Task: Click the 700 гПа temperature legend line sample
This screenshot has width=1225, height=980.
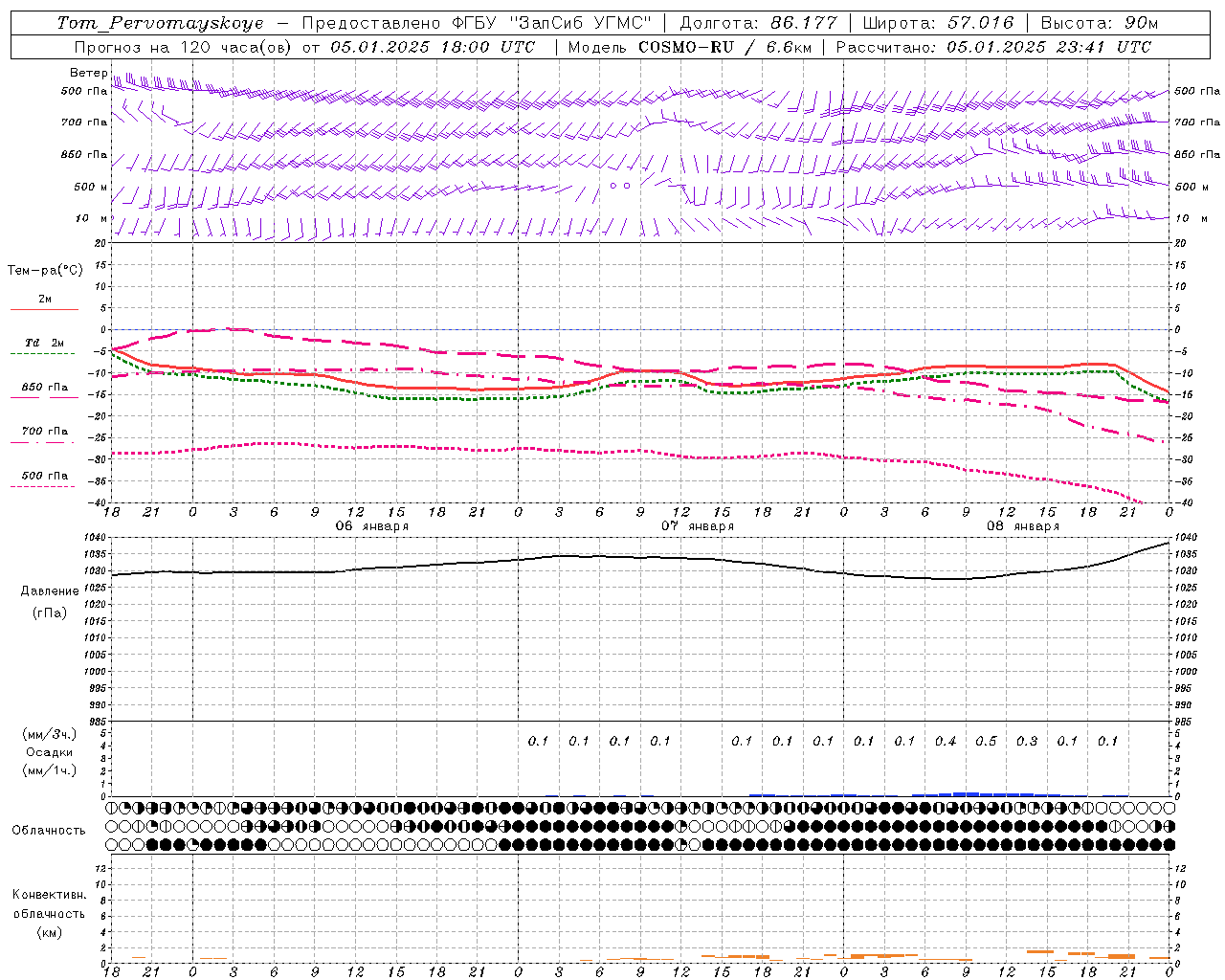Action: pos(42,442)
